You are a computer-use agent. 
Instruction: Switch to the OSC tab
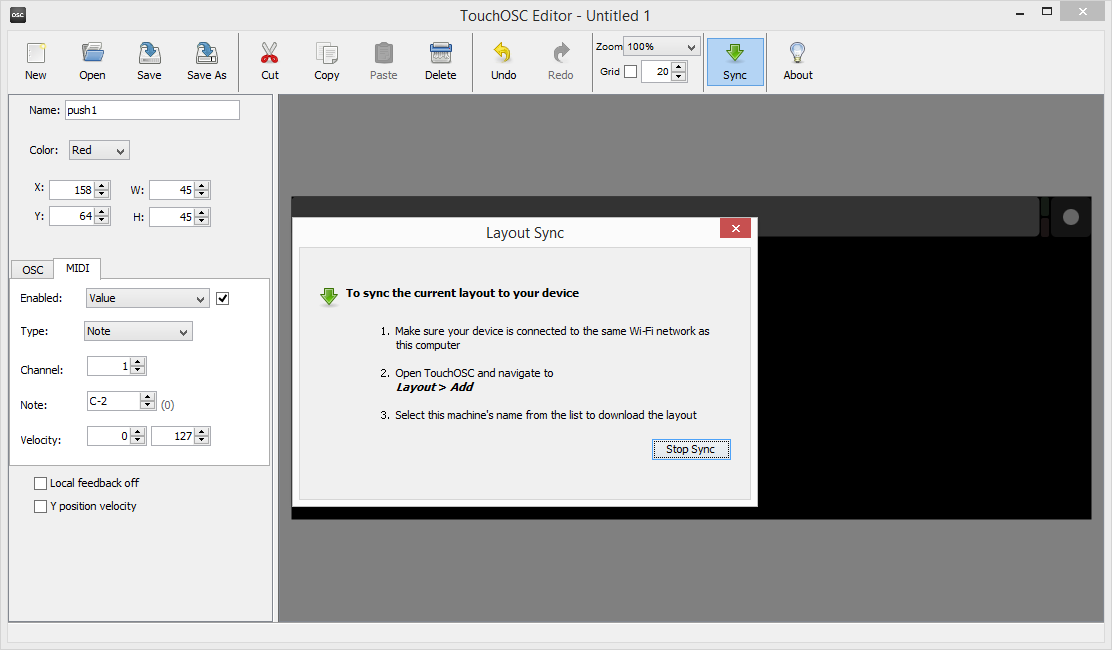click(33, 270)
